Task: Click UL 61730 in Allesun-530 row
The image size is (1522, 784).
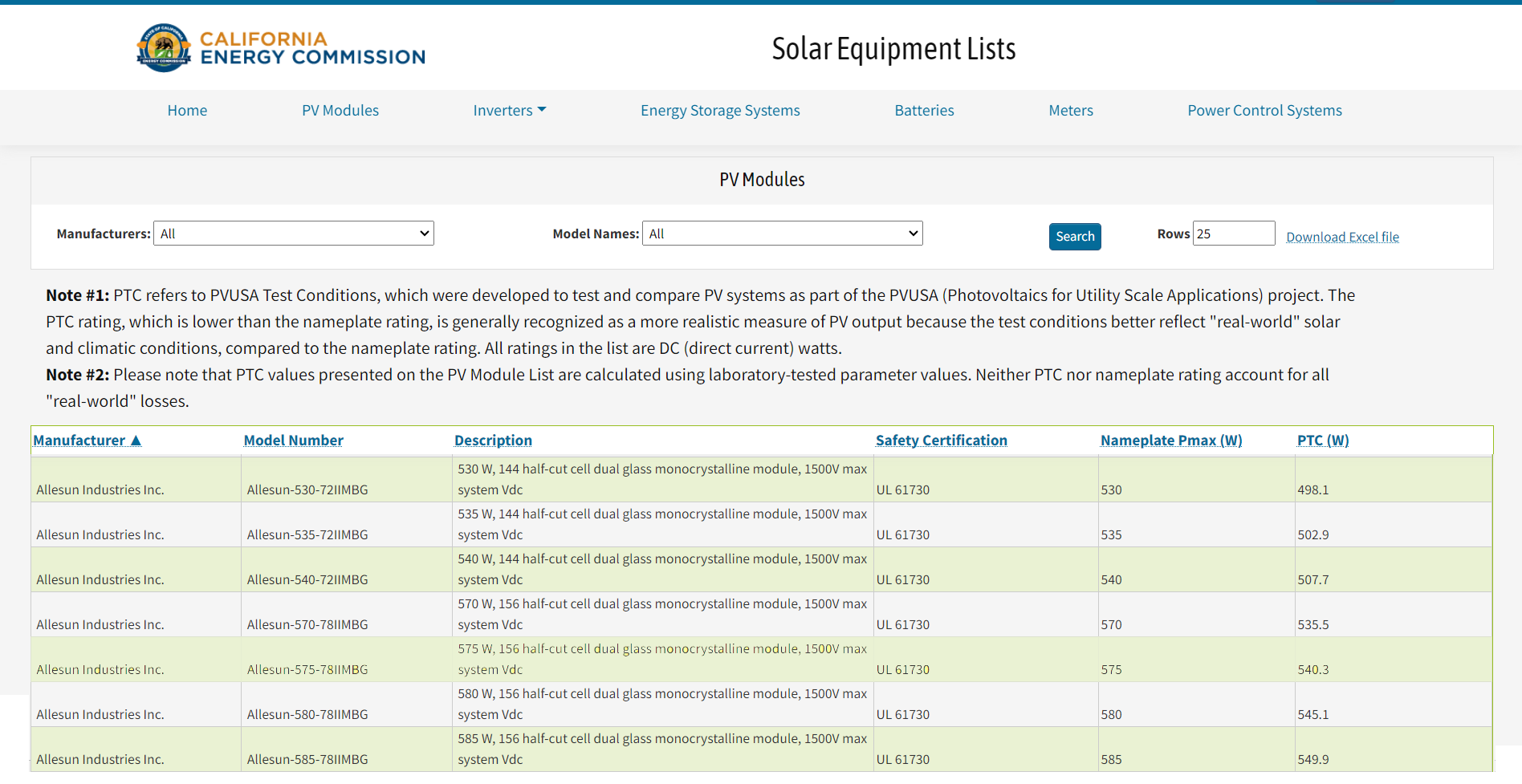Action: [x=903, y=489]
